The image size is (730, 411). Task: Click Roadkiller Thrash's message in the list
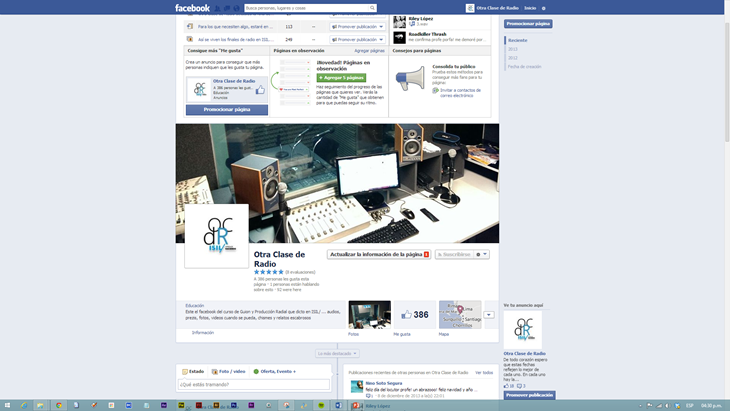tap(440, 37)
